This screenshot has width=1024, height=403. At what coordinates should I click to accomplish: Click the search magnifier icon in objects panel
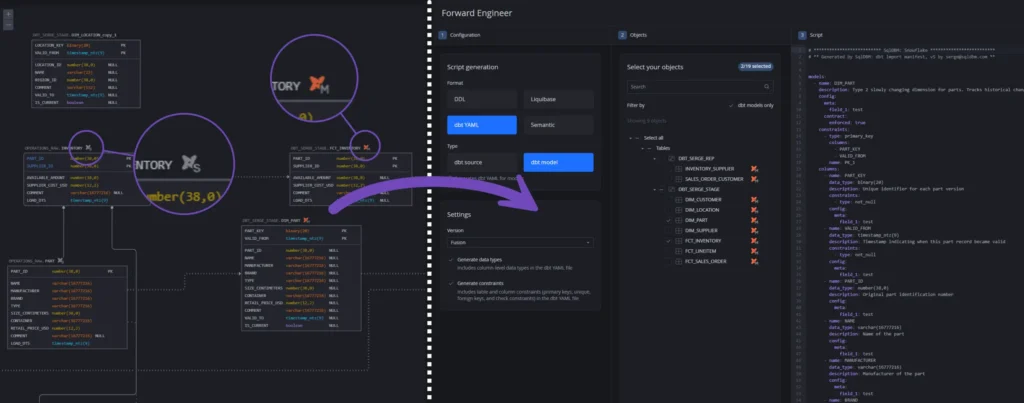pyautogui.click(x=767, y=86)
